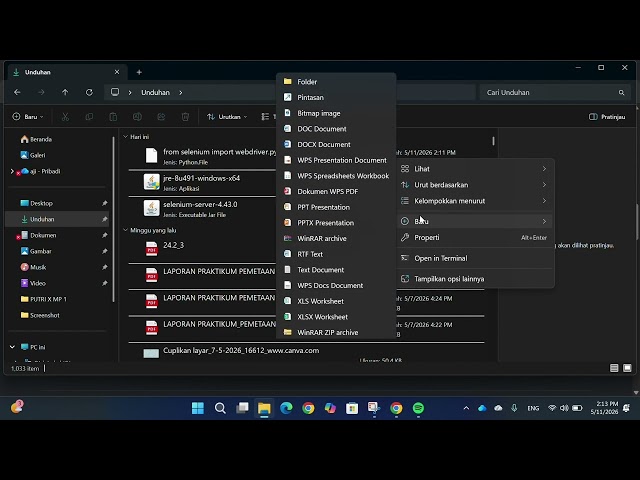Click the Back navigation arrow
Image resolution: width=640 pixels, height=480 pixels.
click(x=17, y=92)
